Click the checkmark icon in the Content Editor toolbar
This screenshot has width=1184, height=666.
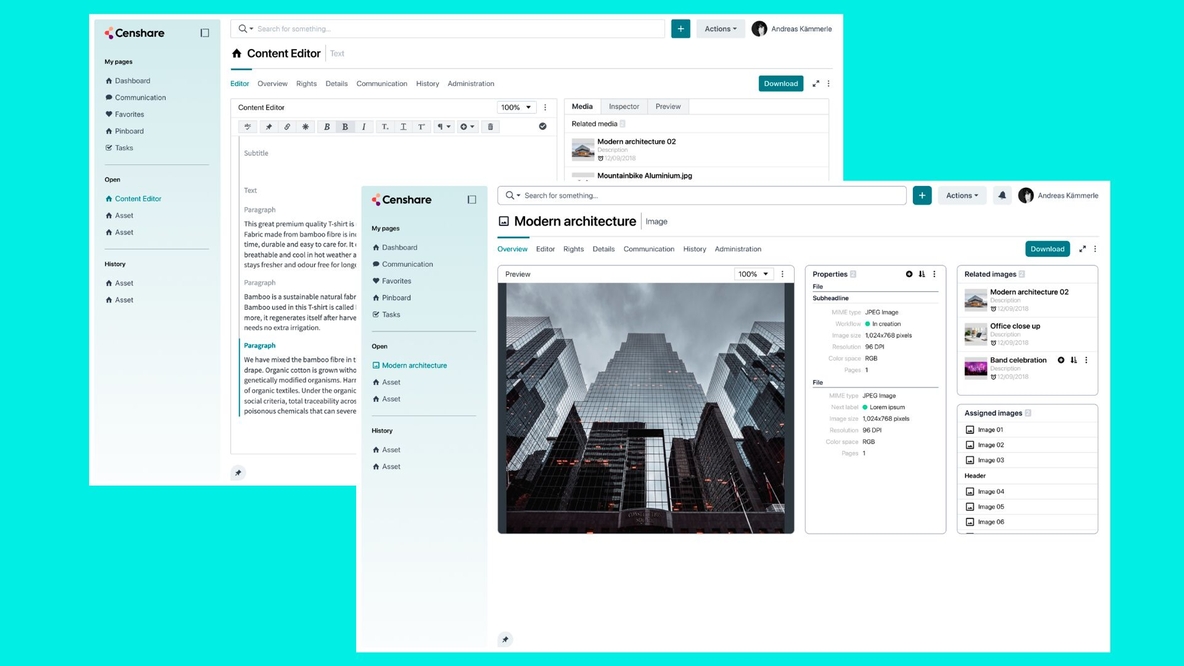tap(543, 127)
